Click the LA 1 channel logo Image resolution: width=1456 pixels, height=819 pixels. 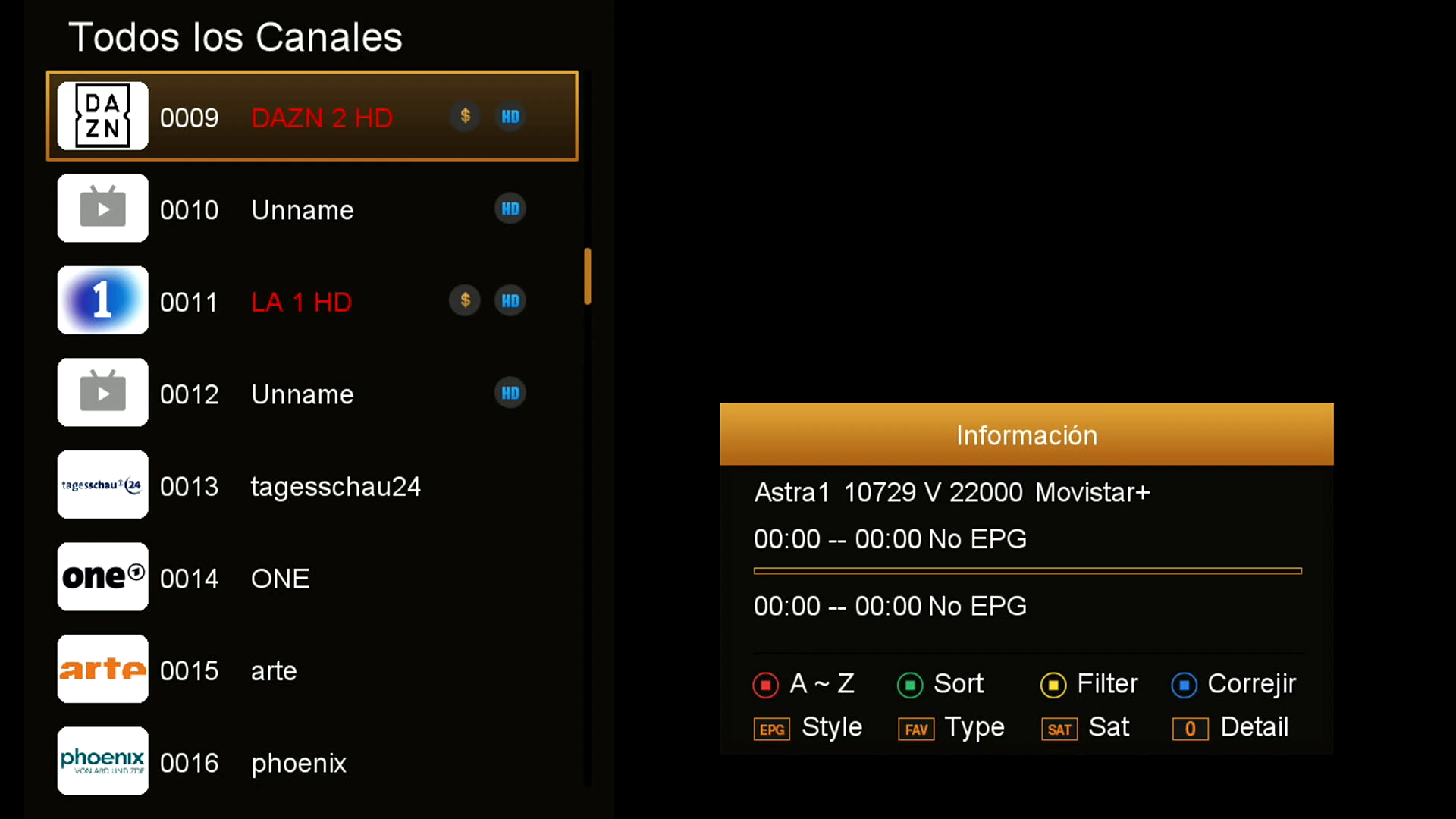(102, 300)
